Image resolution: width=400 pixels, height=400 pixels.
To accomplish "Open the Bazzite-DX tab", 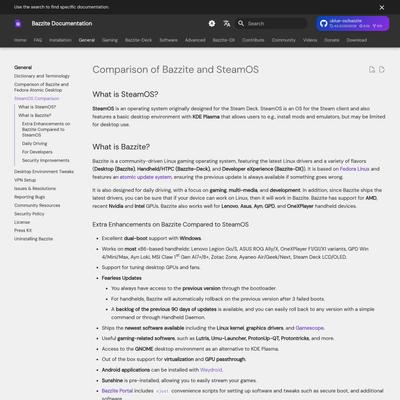I will pyautogui.click(x=224, y=40).
